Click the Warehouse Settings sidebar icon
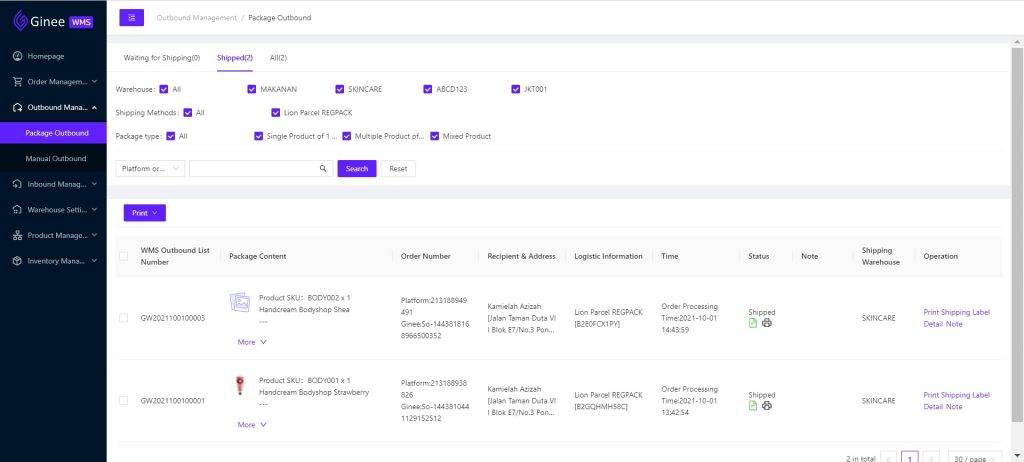 coord(18,210)
